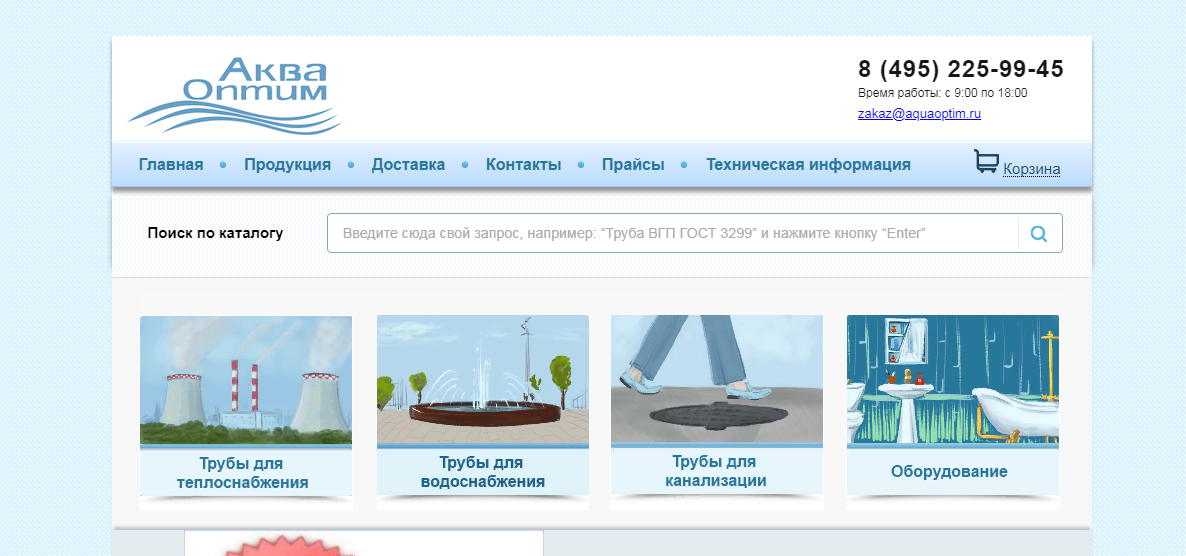This screenshot has height=556, width=1186.
Task: Click the Аква Оптим logo
Action: point(235,95)
